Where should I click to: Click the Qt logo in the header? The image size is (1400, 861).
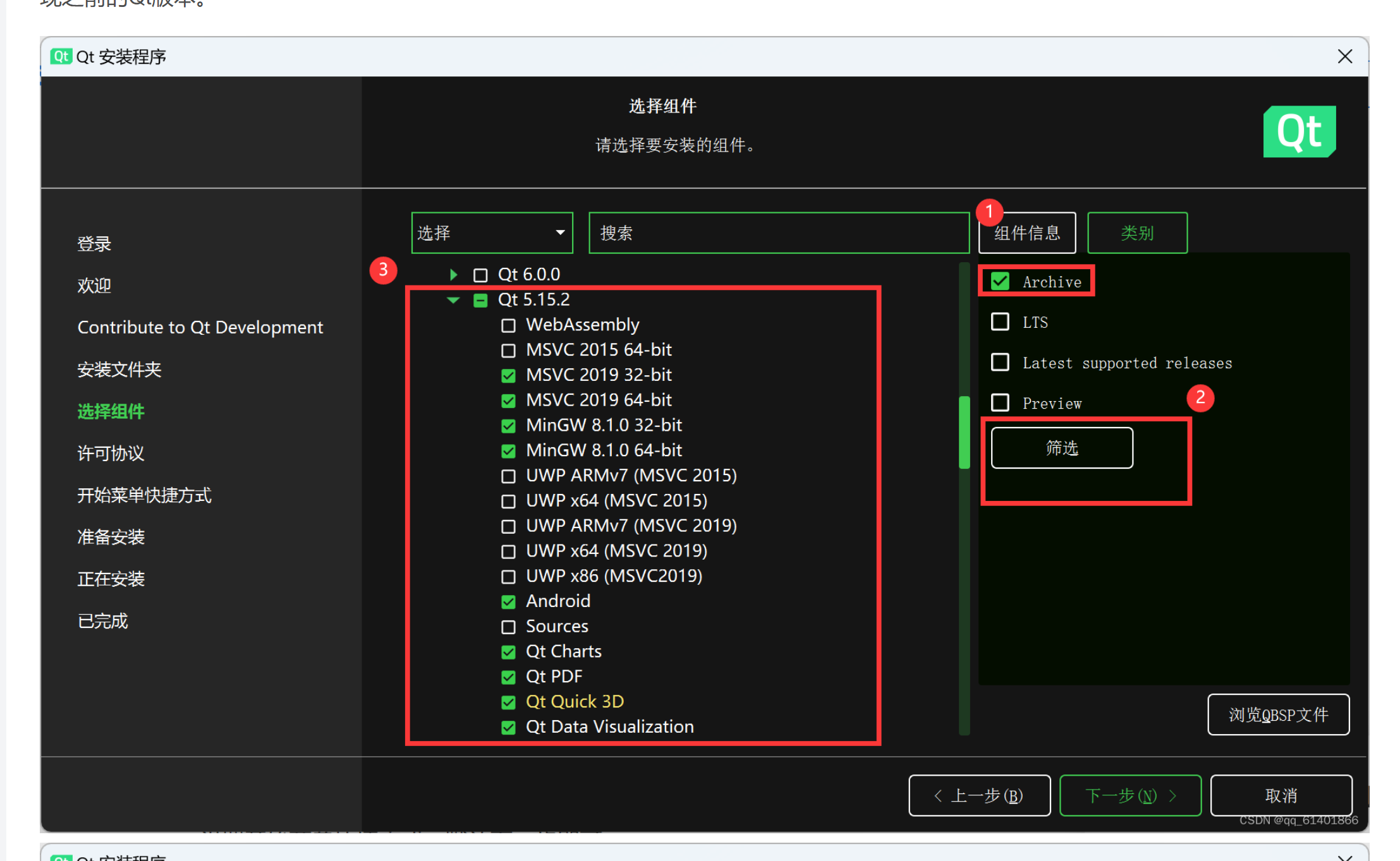click(1300, 131)
